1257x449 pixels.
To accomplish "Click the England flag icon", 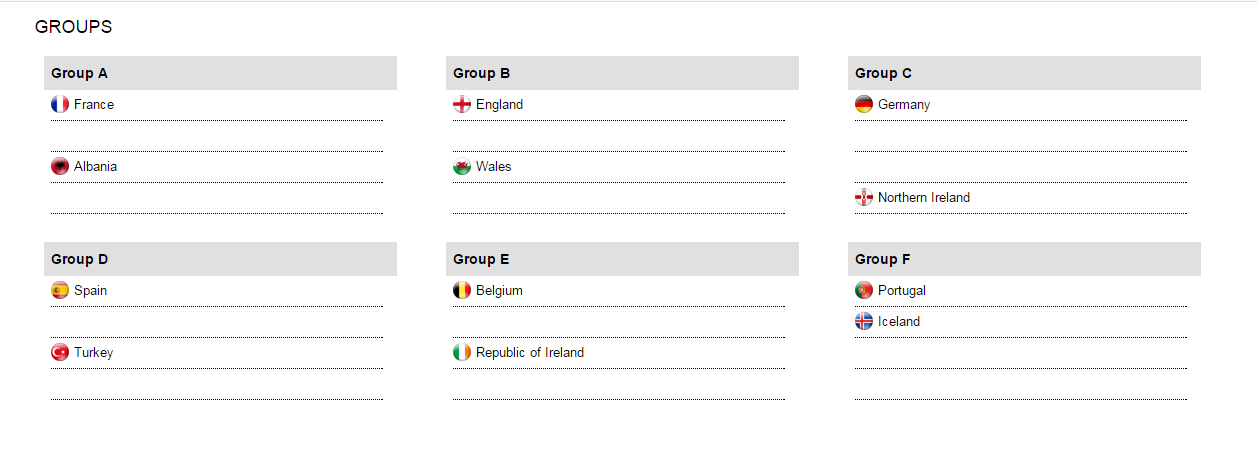I will (x=462, y=104).
